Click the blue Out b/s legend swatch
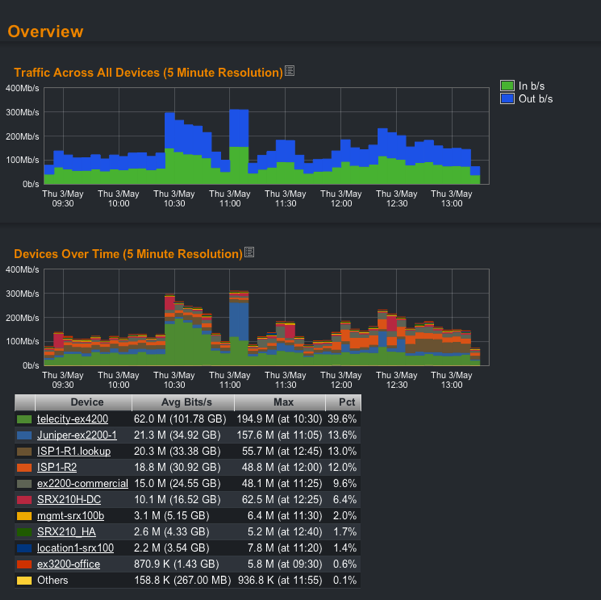 (x=507, y=99)
